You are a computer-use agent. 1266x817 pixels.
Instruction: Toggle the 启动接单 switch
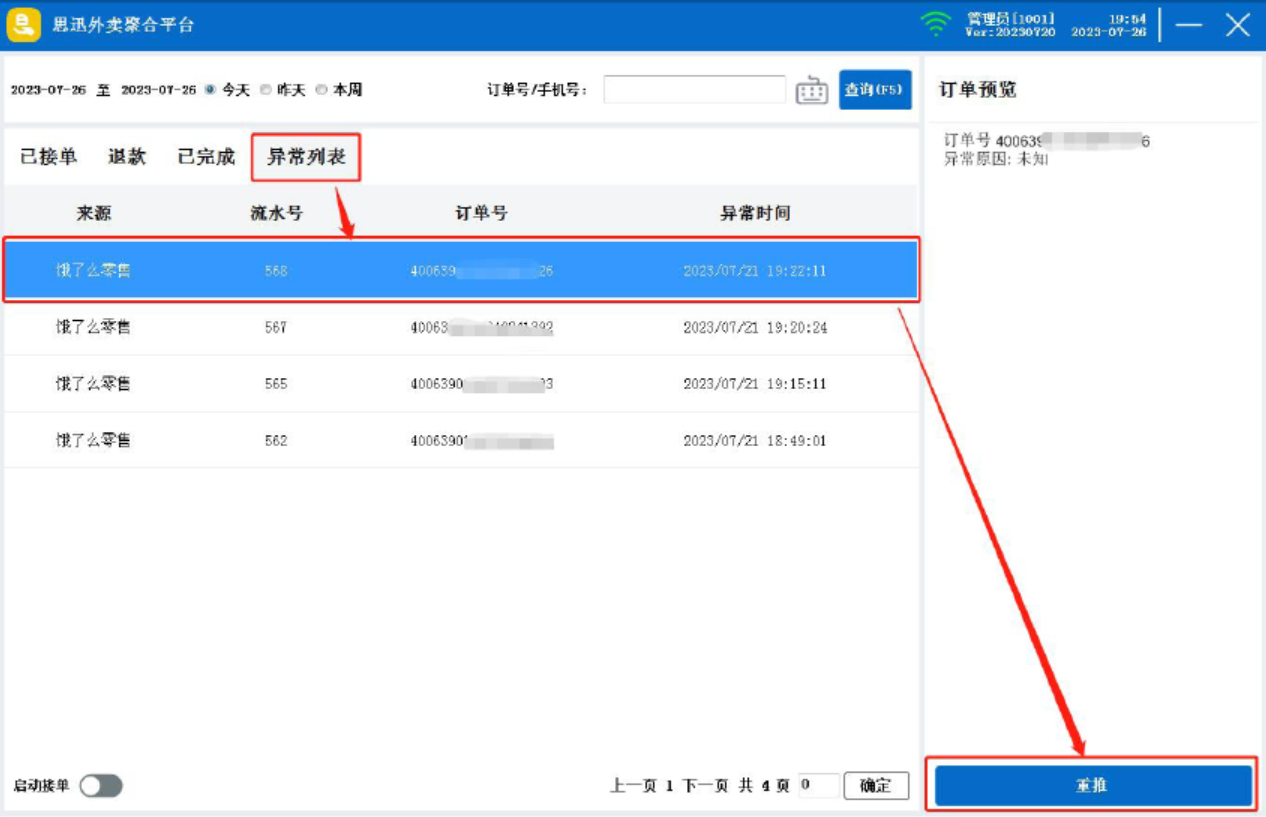pos(101,786)
